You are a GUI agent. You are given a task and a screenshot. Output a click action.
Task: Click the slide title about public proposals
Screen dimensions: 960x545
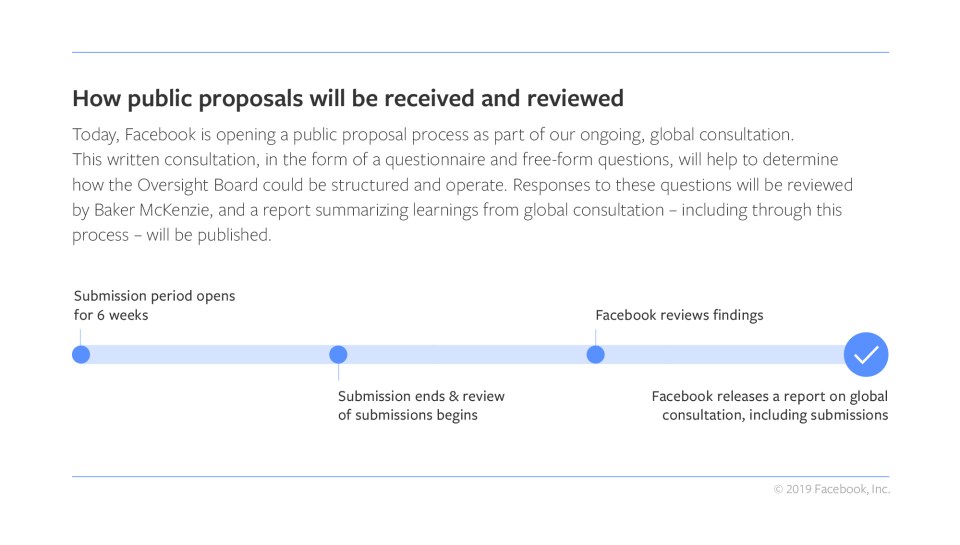pyautogui.click(x=348, y=98)
